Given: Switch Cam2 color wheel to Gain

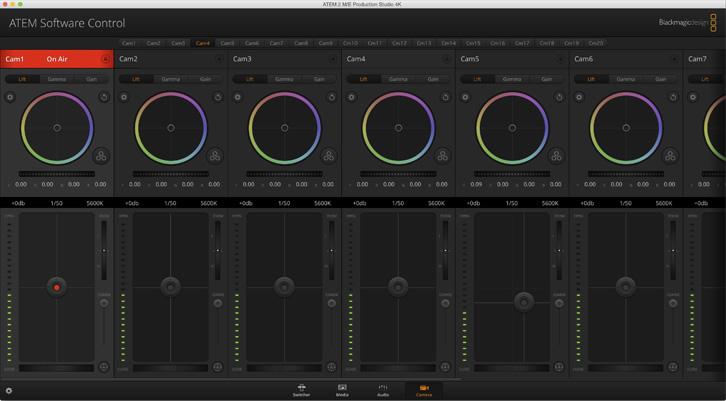Looking at the screenshot, I should [x=205, y=79].
